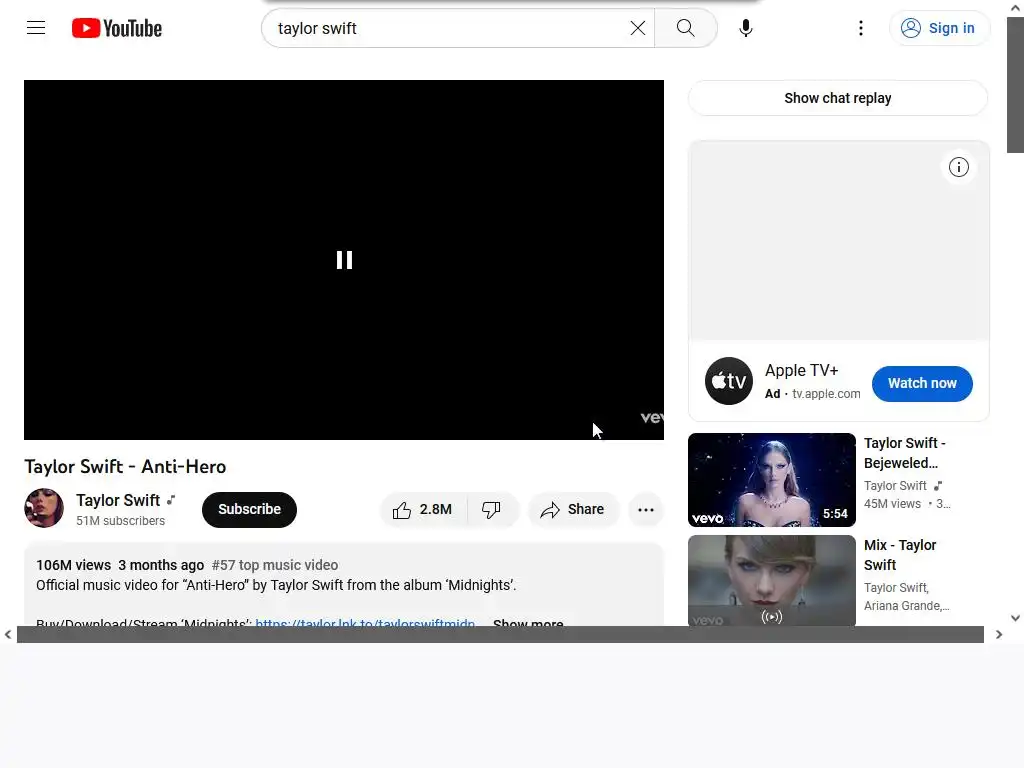1024x768 pixels.
Task: Click the 106M views text
Action: (x=73, y=565)
